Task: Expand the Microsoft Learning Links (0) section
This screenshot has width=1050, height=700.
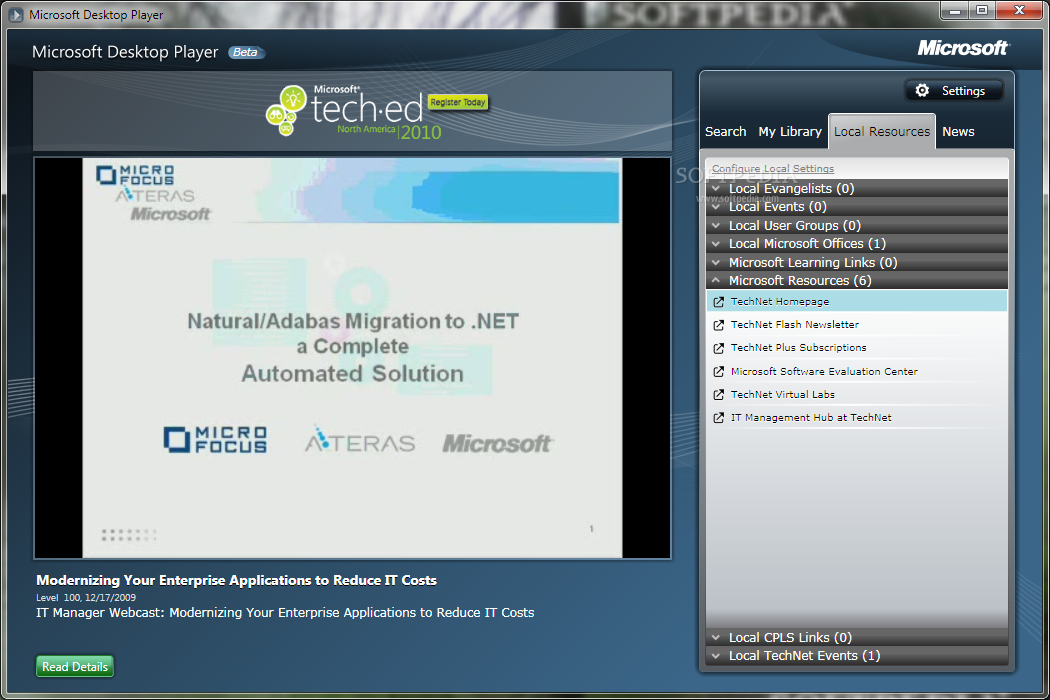Action: click(x=856, y=262)
